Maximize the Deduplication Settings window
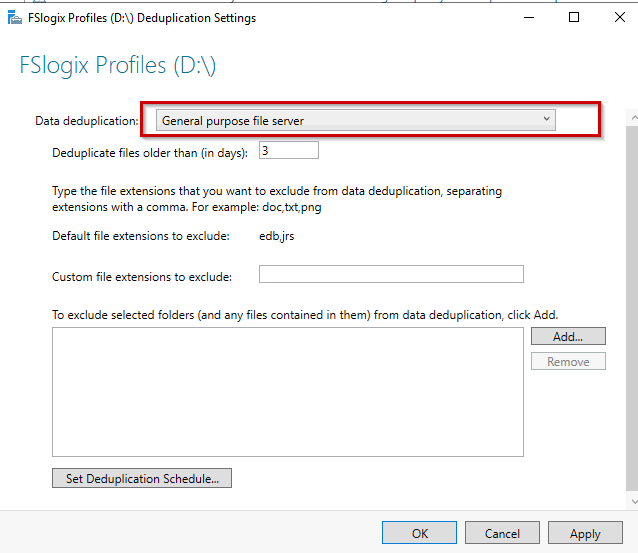 (574, 17)
